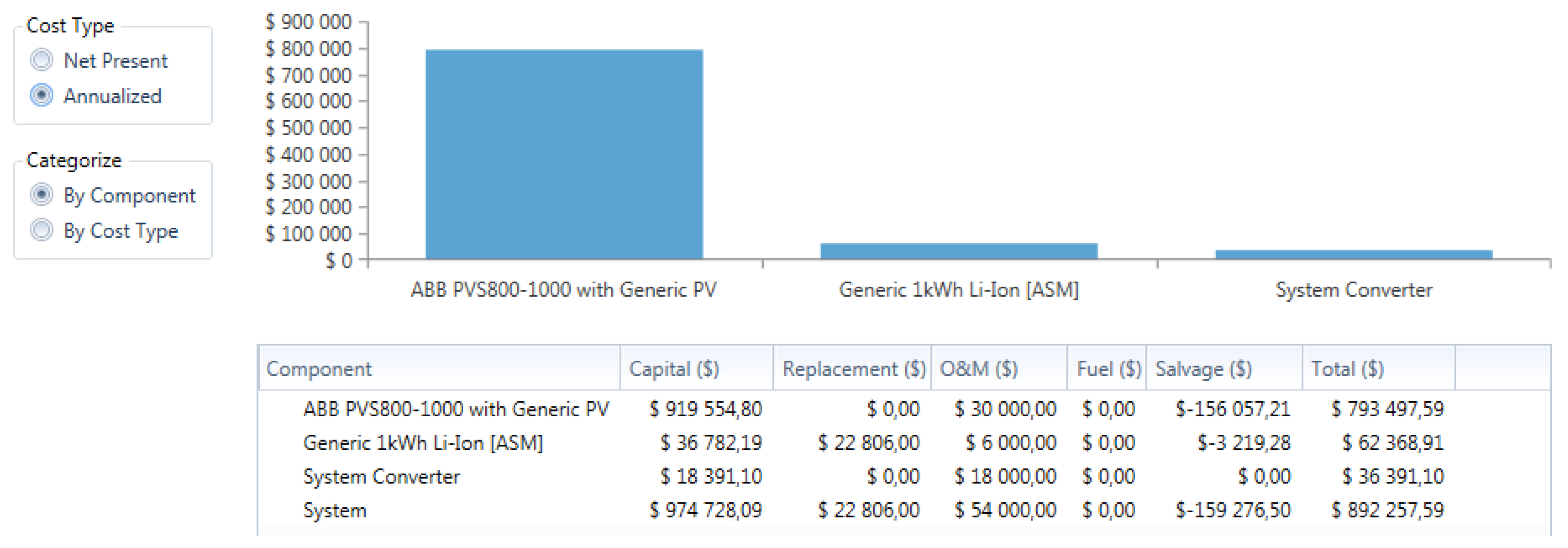Viewport: 1568px width, 548px height.
Task: Select the System totals row
Action: (335, 510)
